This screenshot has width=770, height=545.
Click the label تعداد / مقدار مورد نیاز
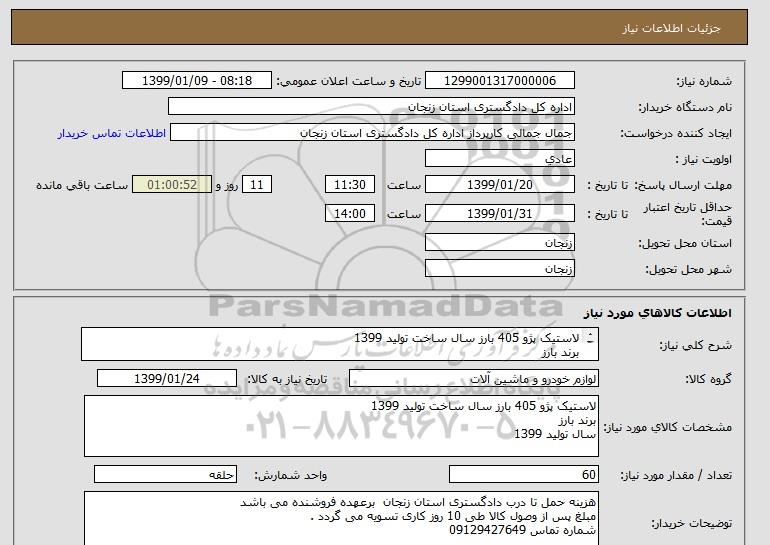[676, 475]
